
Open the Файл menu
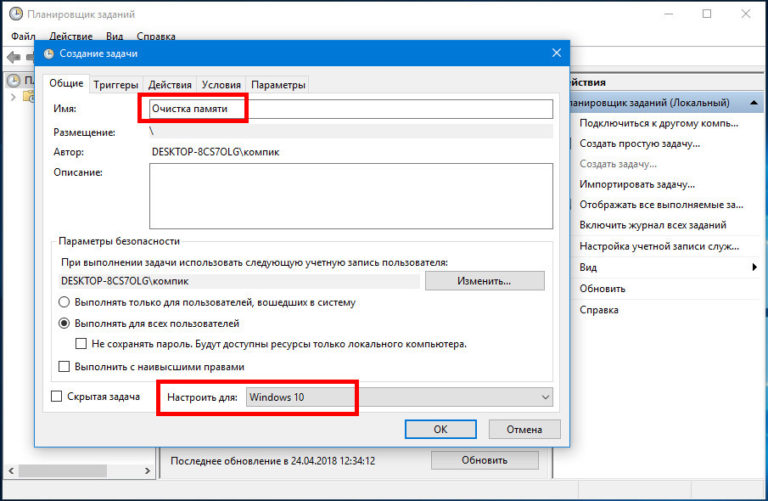click(x=22, y=34)
